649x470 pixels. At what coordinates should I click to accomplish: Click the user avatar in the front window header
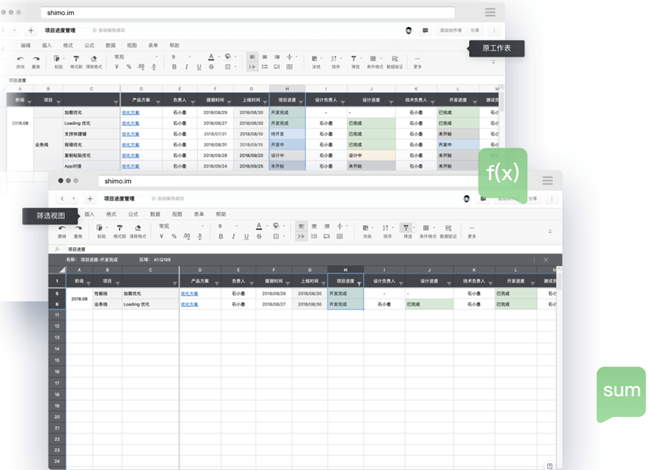pyautogui.click(x=467, y=199)
